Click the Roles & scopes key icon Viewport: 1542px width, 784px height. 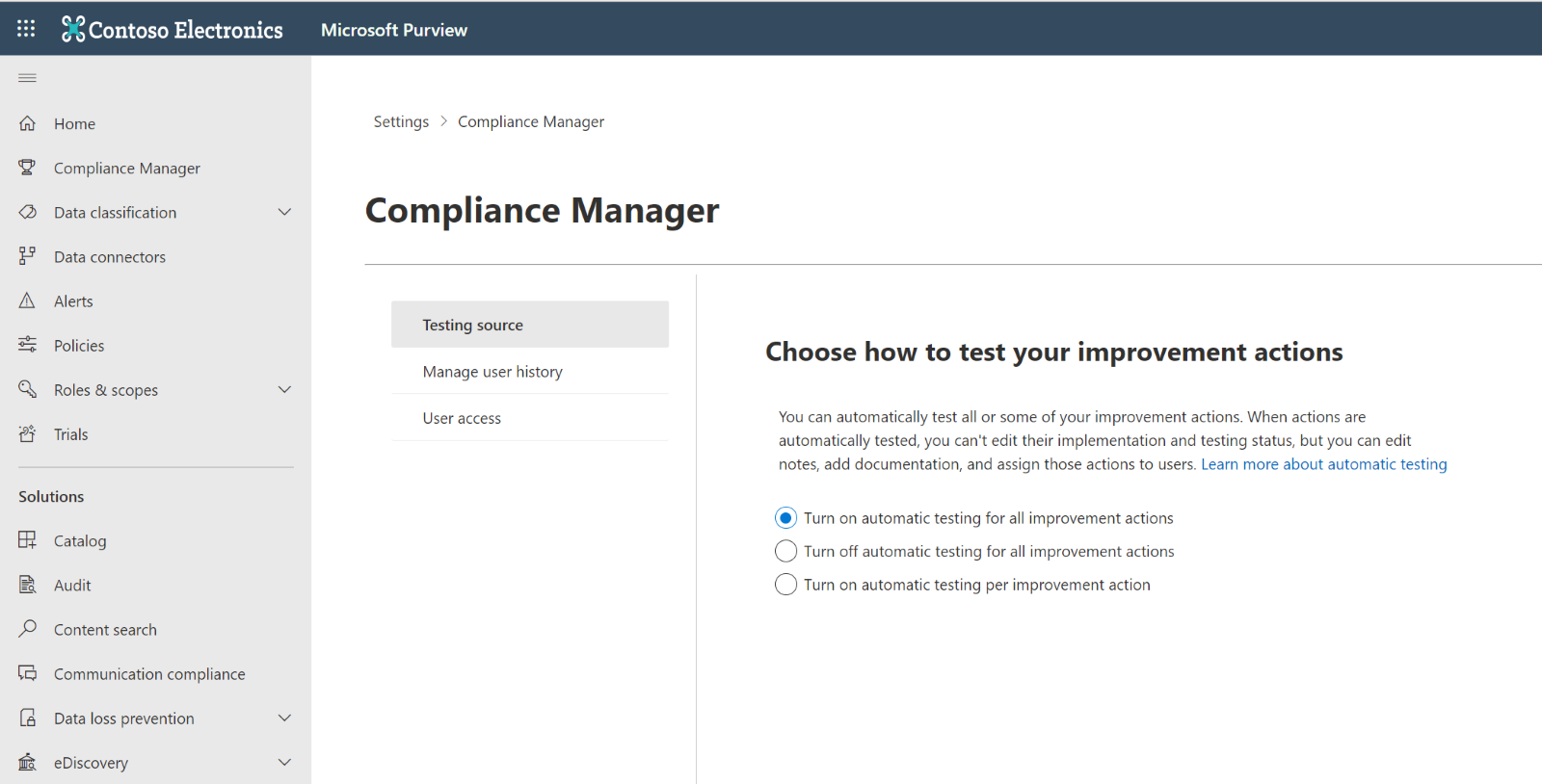(28, 389)
